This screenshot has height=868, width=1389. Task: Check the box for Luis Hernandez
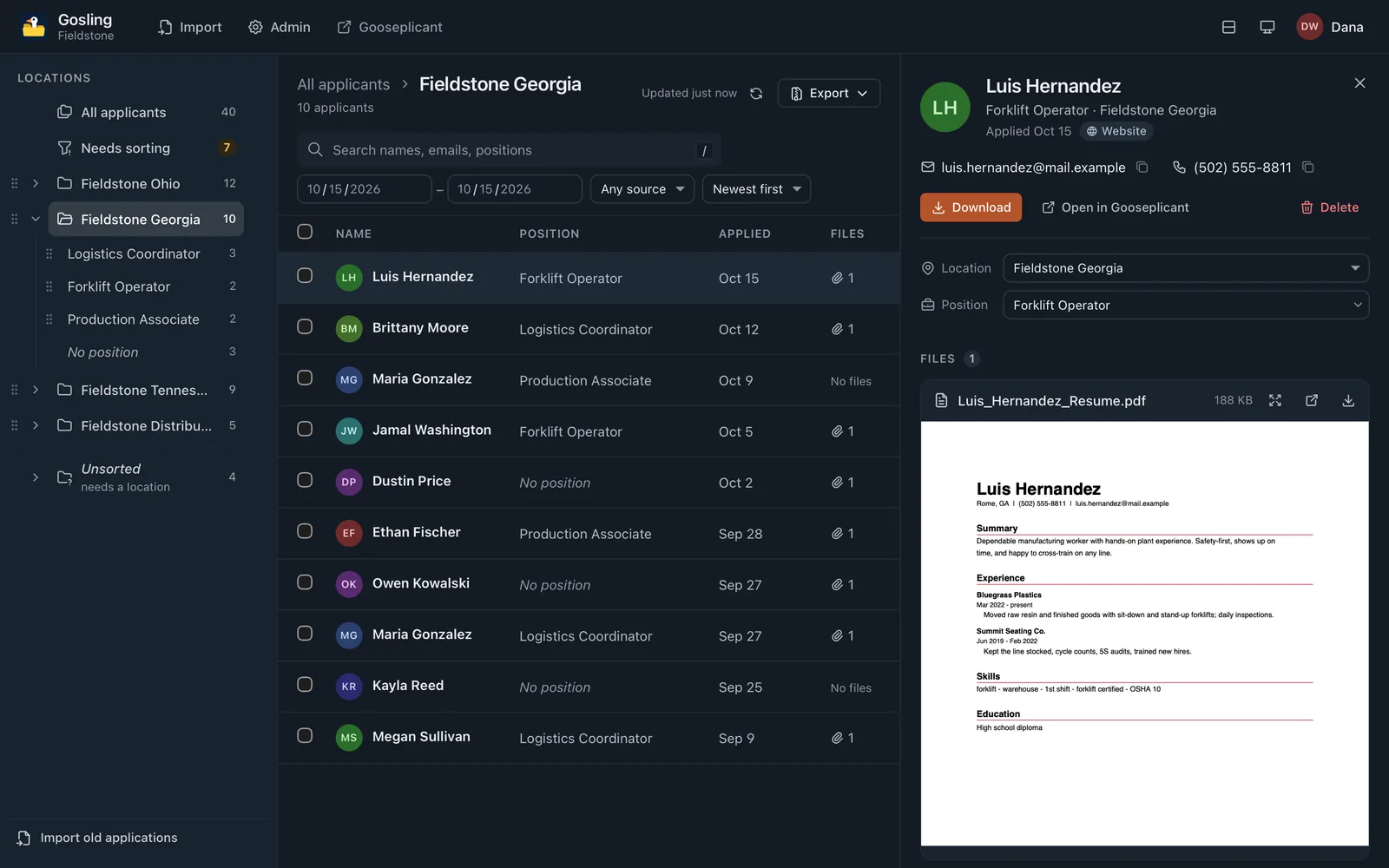(x=305, y=275)
